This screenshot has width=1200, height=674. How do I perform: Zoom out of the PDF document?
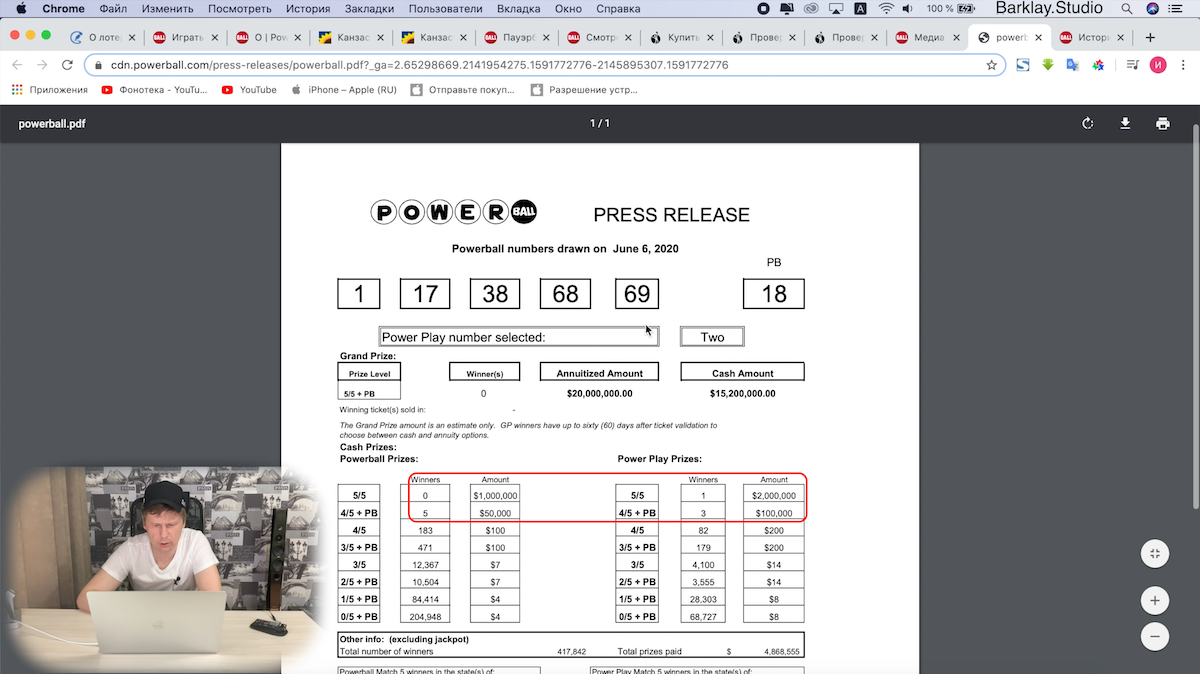coord(1154,636)
